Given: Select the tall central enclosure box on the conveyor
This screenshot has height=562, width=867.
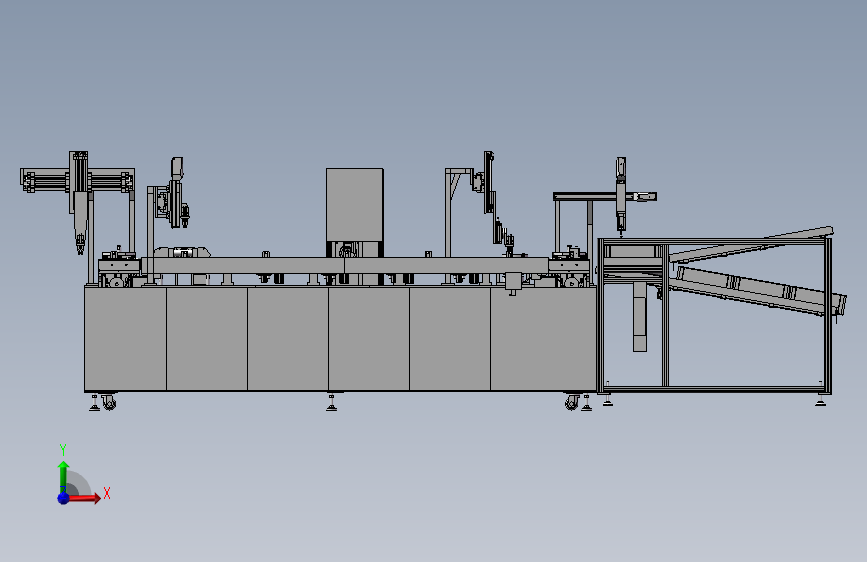Looking at the screenshot, I should (x=354, y=205).
